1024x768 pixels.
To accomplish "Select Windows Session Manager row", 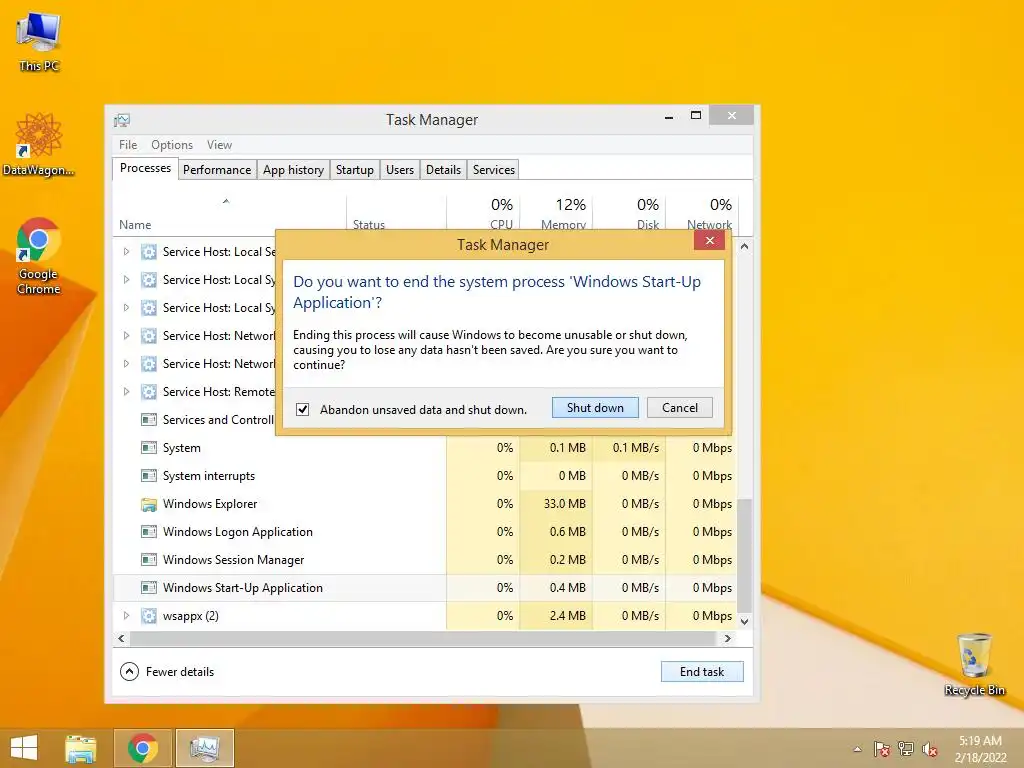I will pos(424,560).
